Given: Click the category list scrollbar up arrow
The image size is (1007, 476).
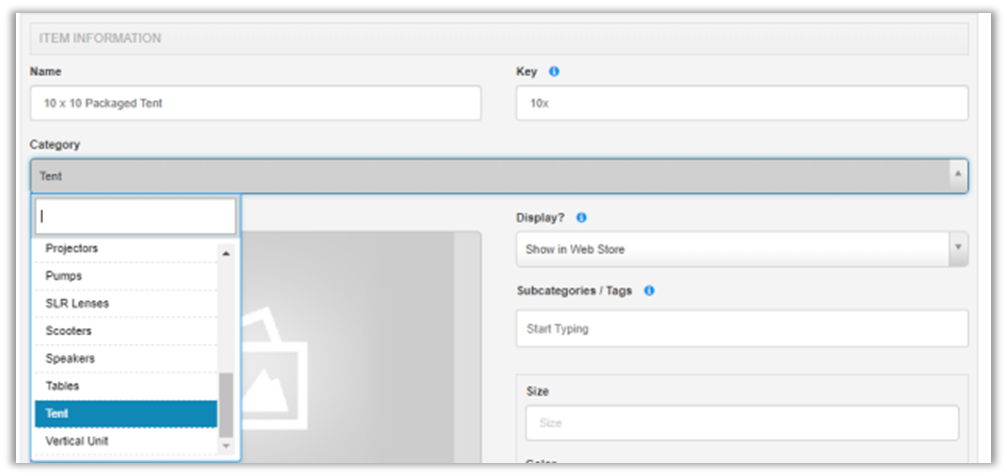Looking at the screenshot, I should point(226,254).
